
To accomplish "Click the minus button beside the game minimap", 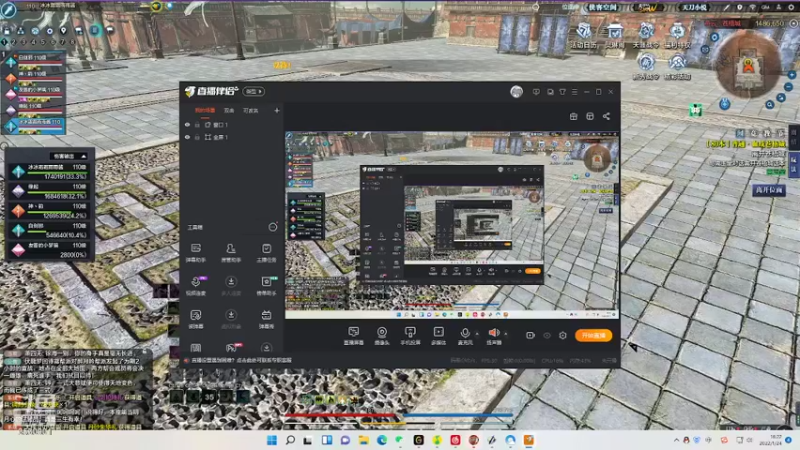I will click(x=789, y=87).
